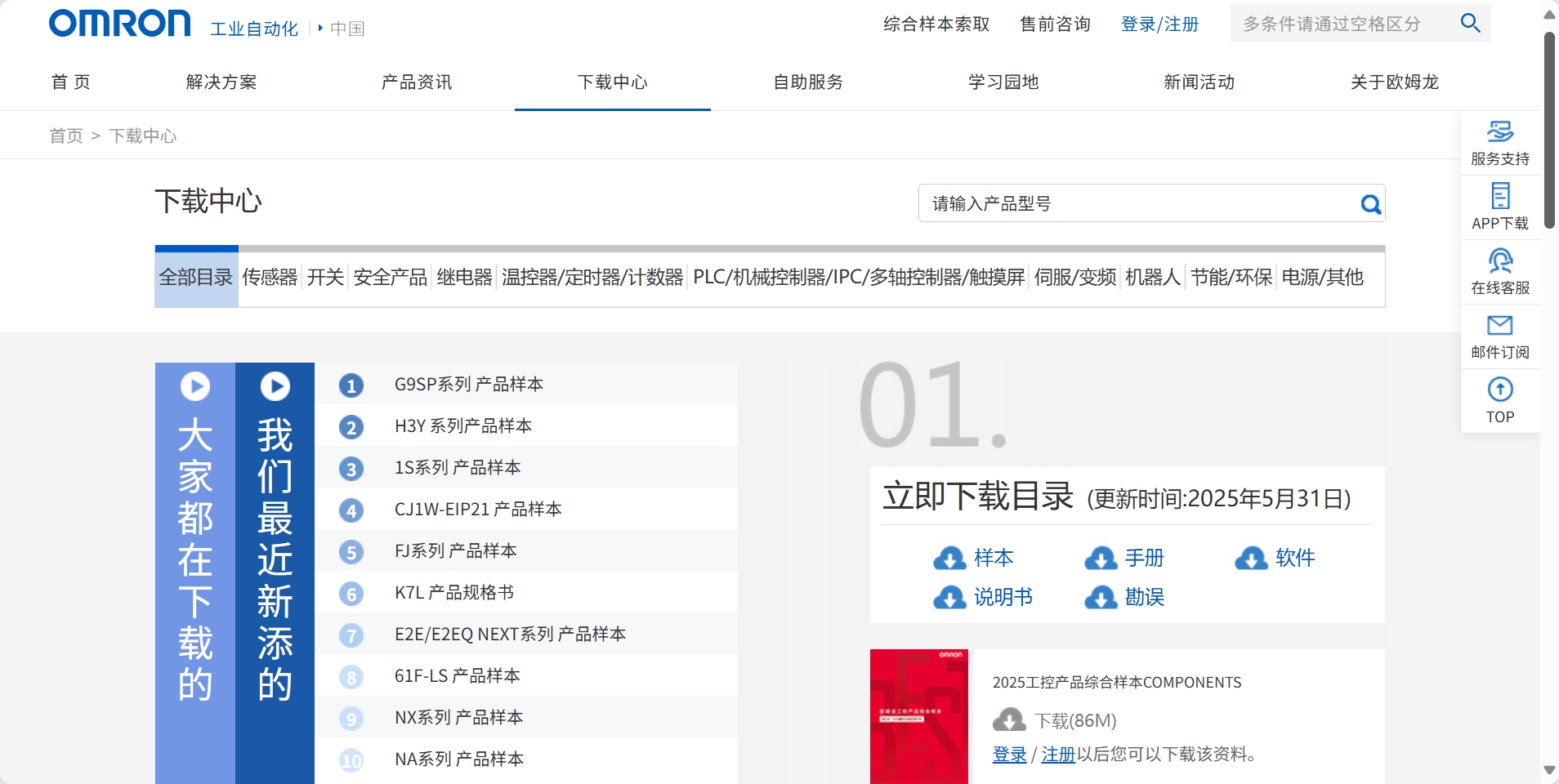The width and height of the screenshot is (1559, 784).
Task: Select the 我们最近新添的 play toggle
Action: [x=275, y=386]
